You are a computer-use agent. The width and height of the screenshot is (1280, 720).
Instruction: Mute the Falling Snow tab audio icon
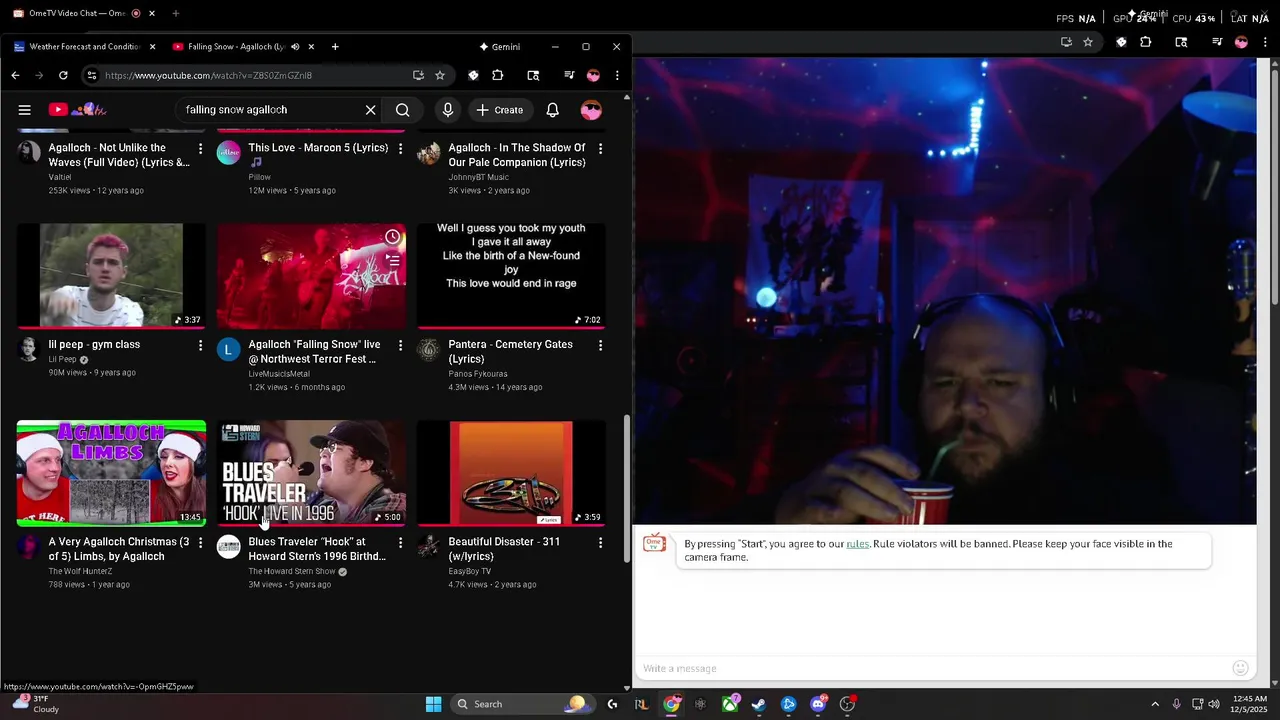click(295, 47)
